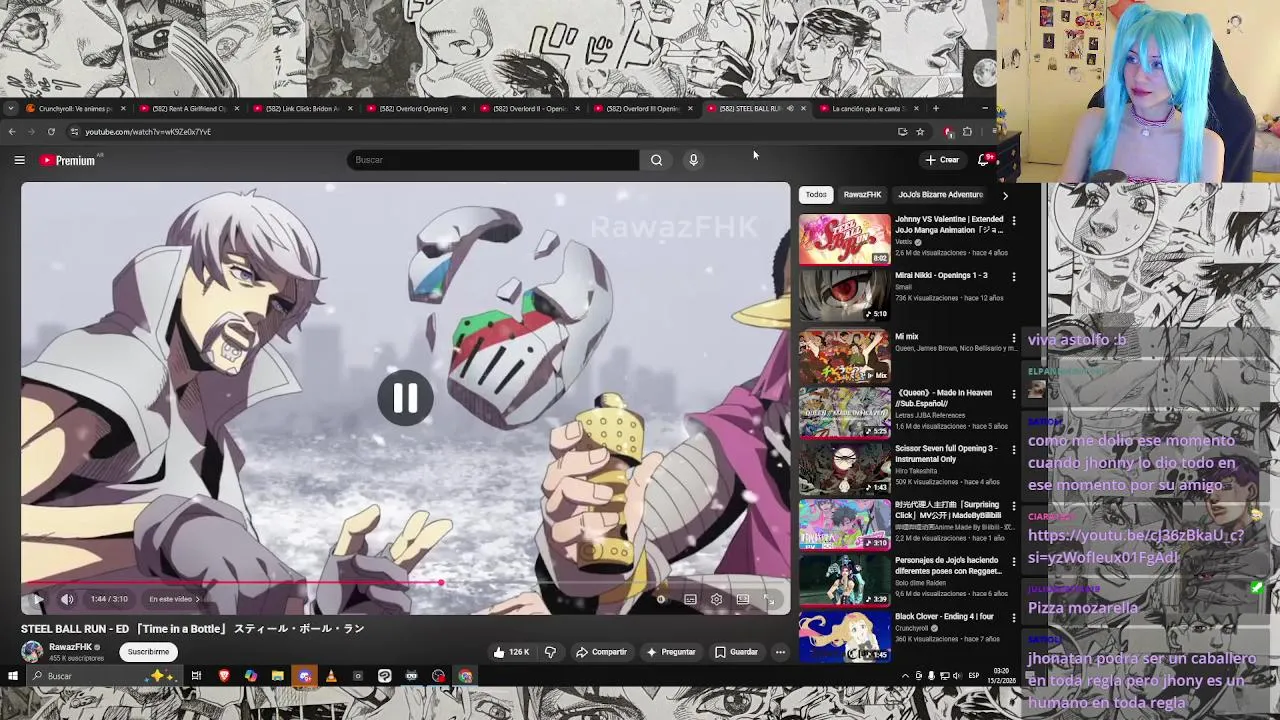Open options menu for 'Mirai Nikki - Openings'
The image size is (1280, 720).
coord(1014,277)
